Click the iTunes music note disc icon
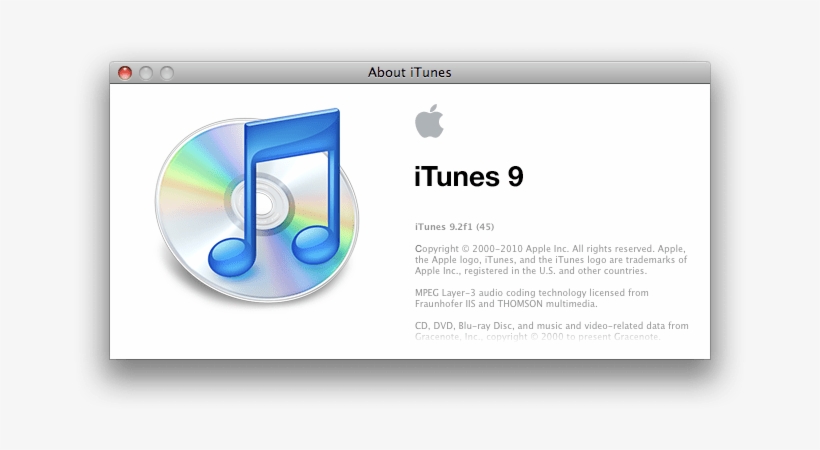Image resolution: width=820 pixels, height=450 pixels. 257,205
